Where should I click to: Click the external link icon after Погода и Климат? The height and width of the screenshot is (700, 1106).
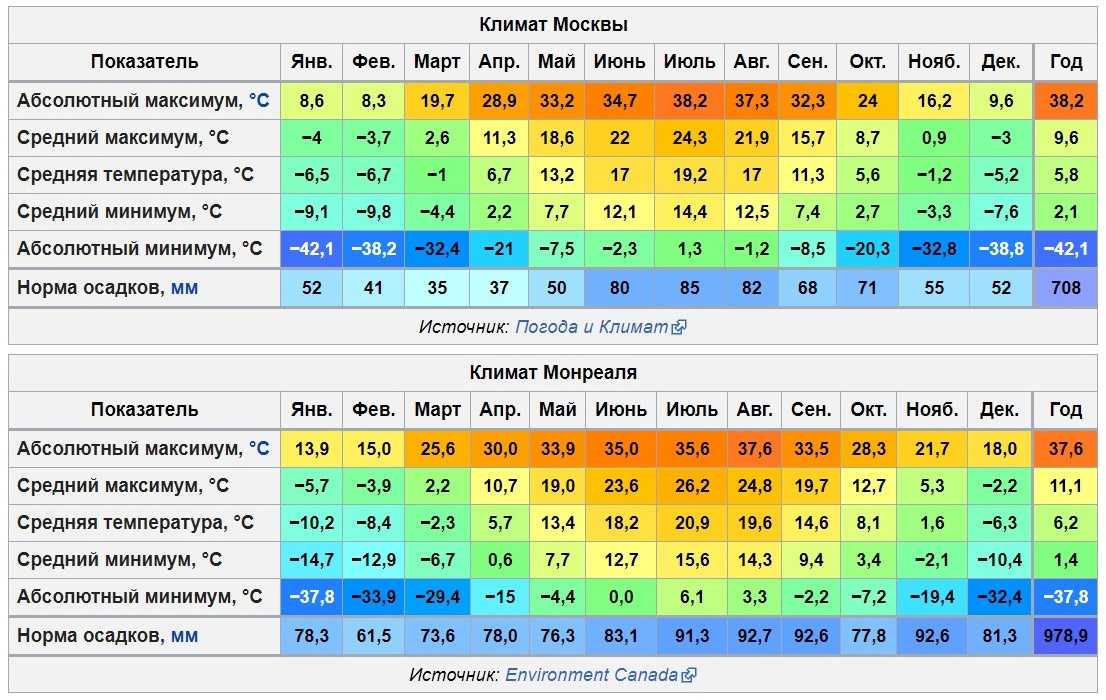point(679,327)
